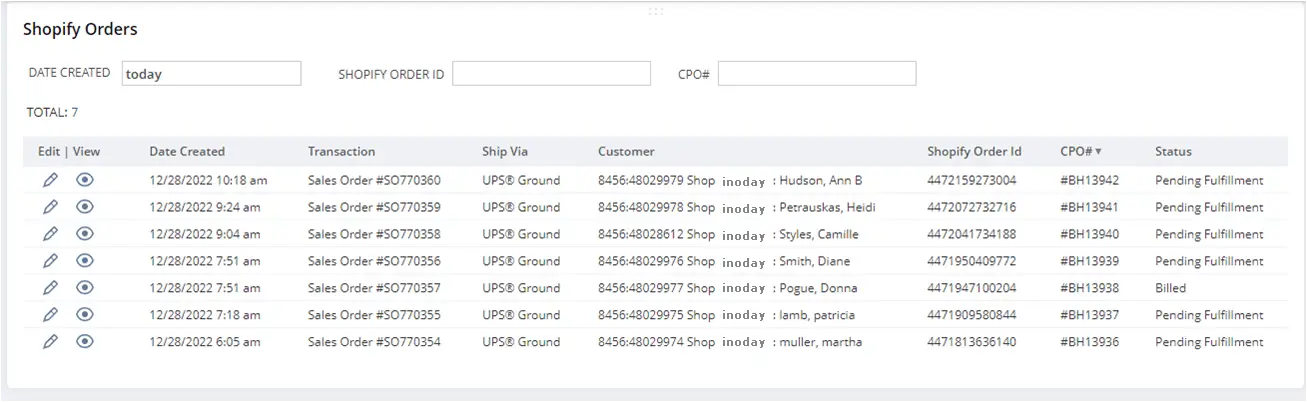
Task: Click CPO# value #BH13937
Action: 1089,315
